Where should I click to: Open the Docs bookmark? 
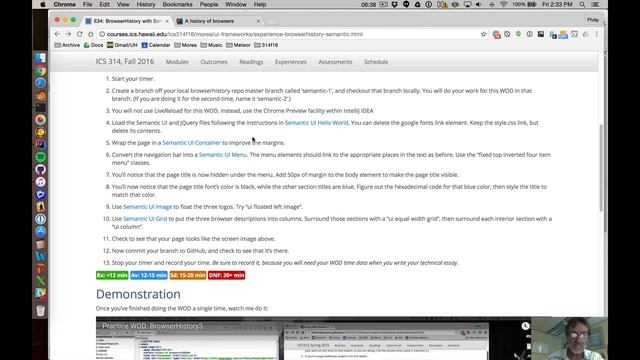[93, 45]
